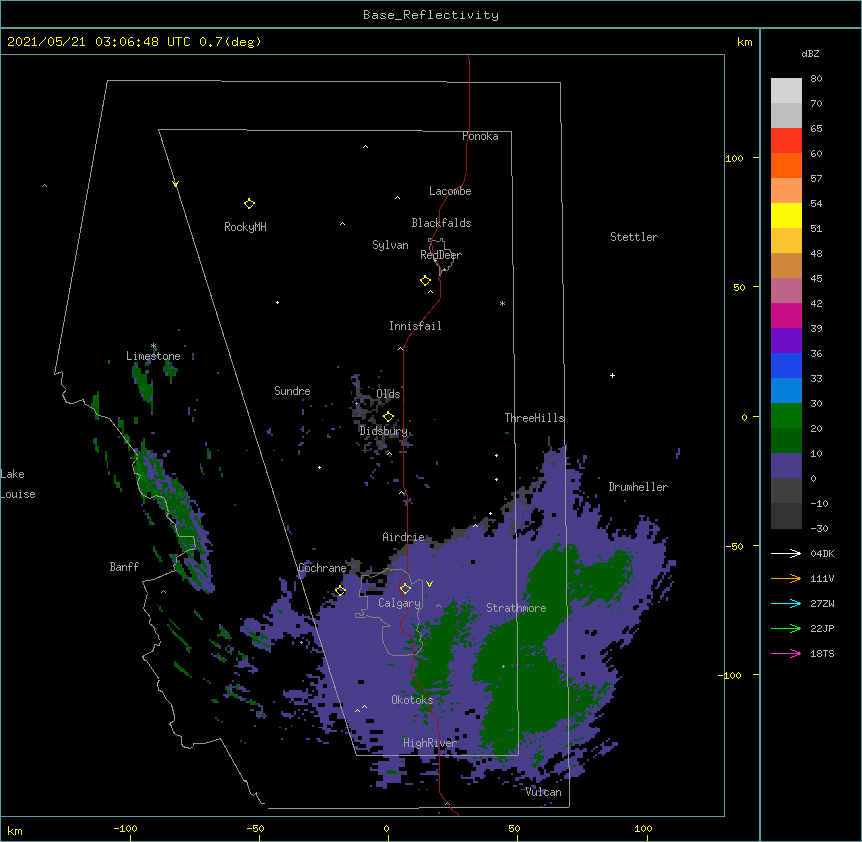This screenshot has width=862, height=842.
Task: Click the Banff label
Action: (x=124, y=567)
